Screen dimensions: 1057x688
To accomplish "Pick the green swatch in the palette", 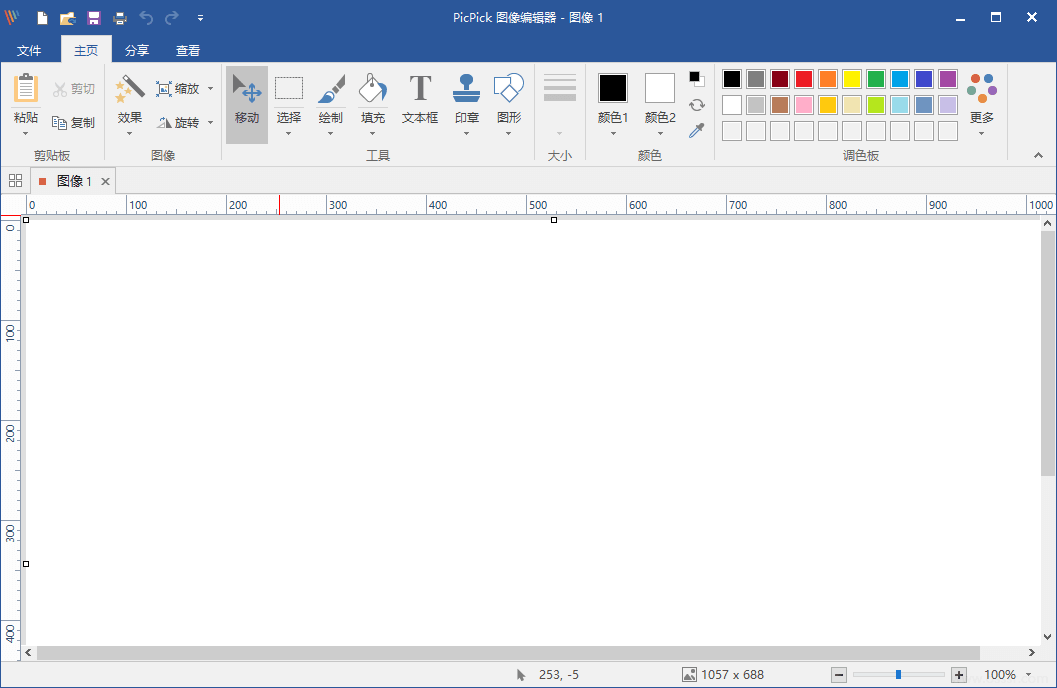I will (x=876, y=79).
